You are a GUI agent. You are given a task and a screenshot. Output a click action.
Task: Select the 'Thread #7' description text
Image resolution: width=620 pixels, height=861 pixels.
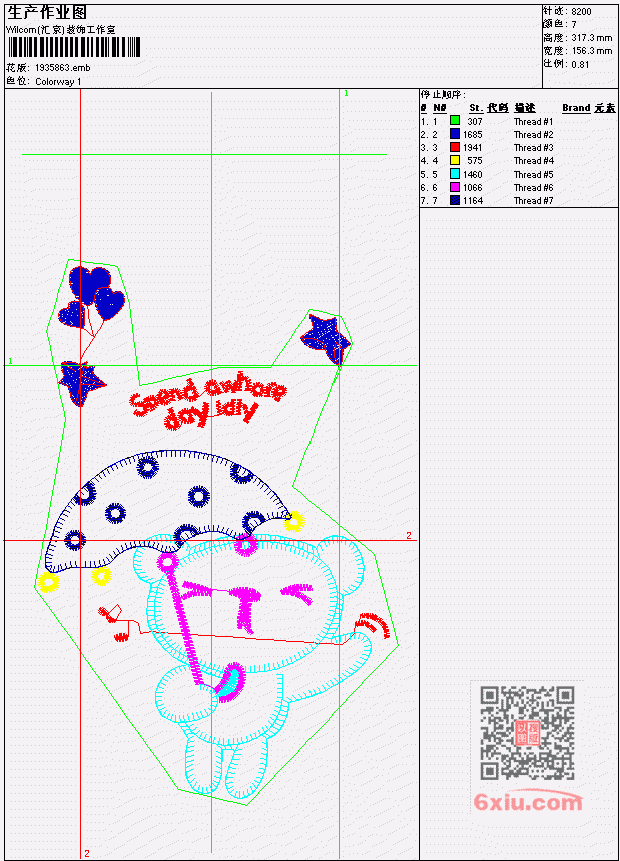click(x=533, y=201)
